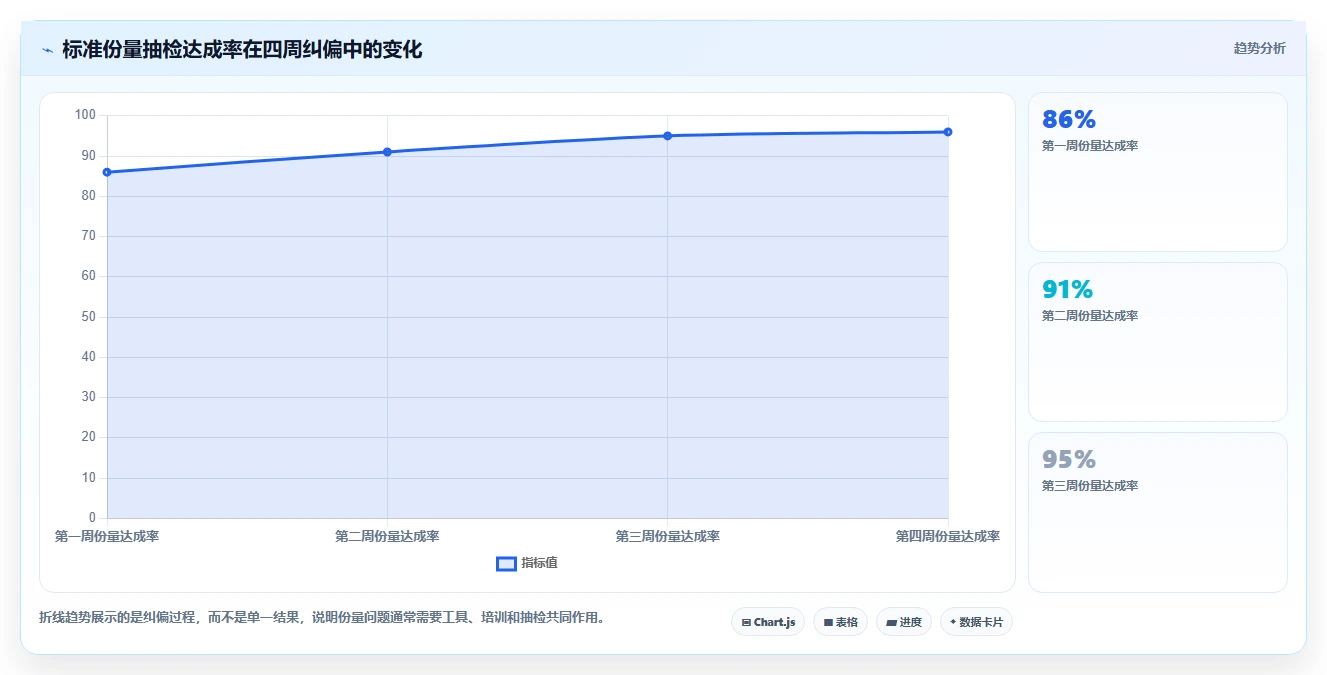This screenshot has width=1327, height=675.
Task: Select the 数据卡片 tag chip
Action: [x=976, y=622]
